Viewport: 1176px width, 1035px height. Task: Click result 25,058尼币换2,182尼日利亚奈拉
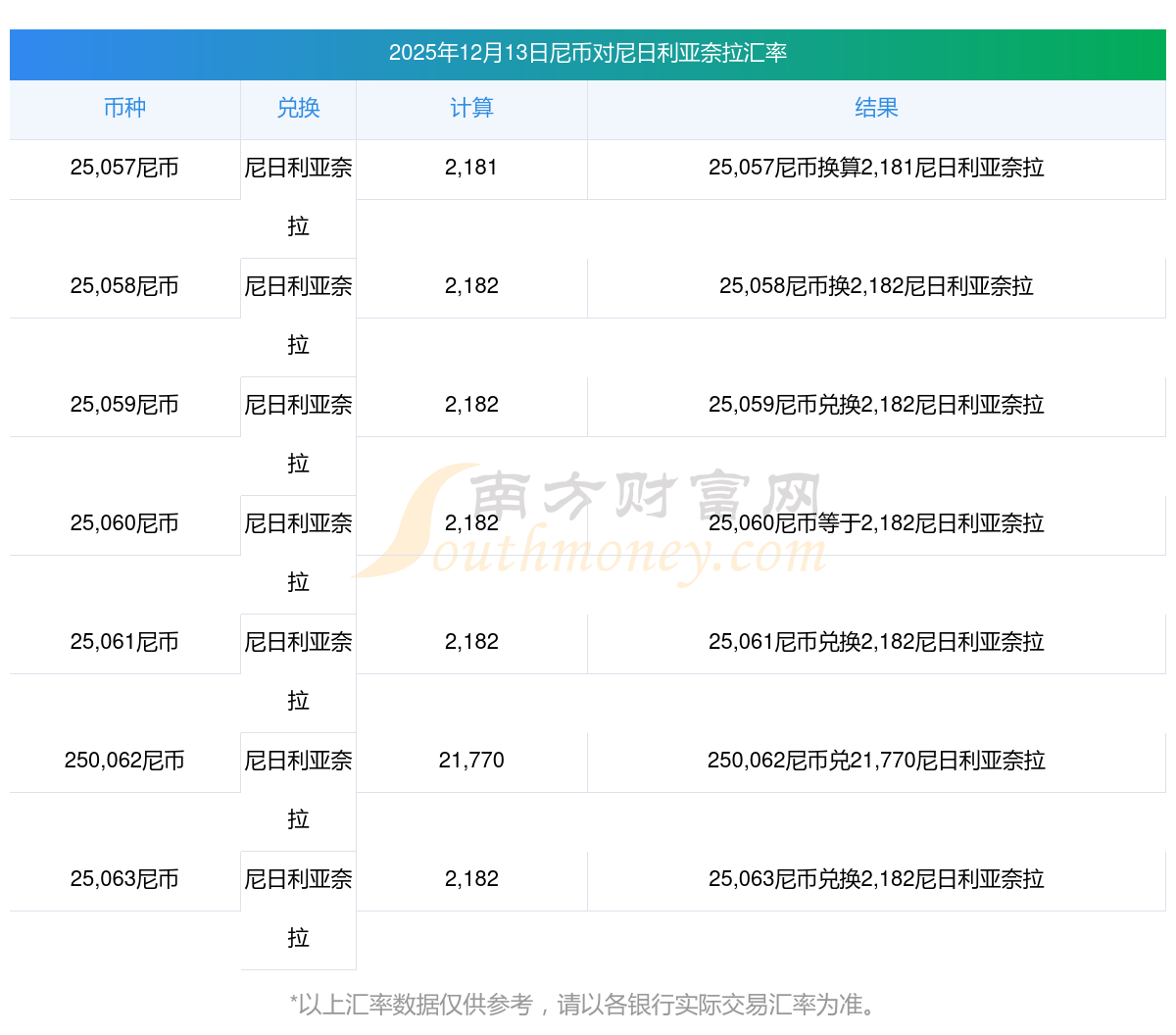[876, 287]
